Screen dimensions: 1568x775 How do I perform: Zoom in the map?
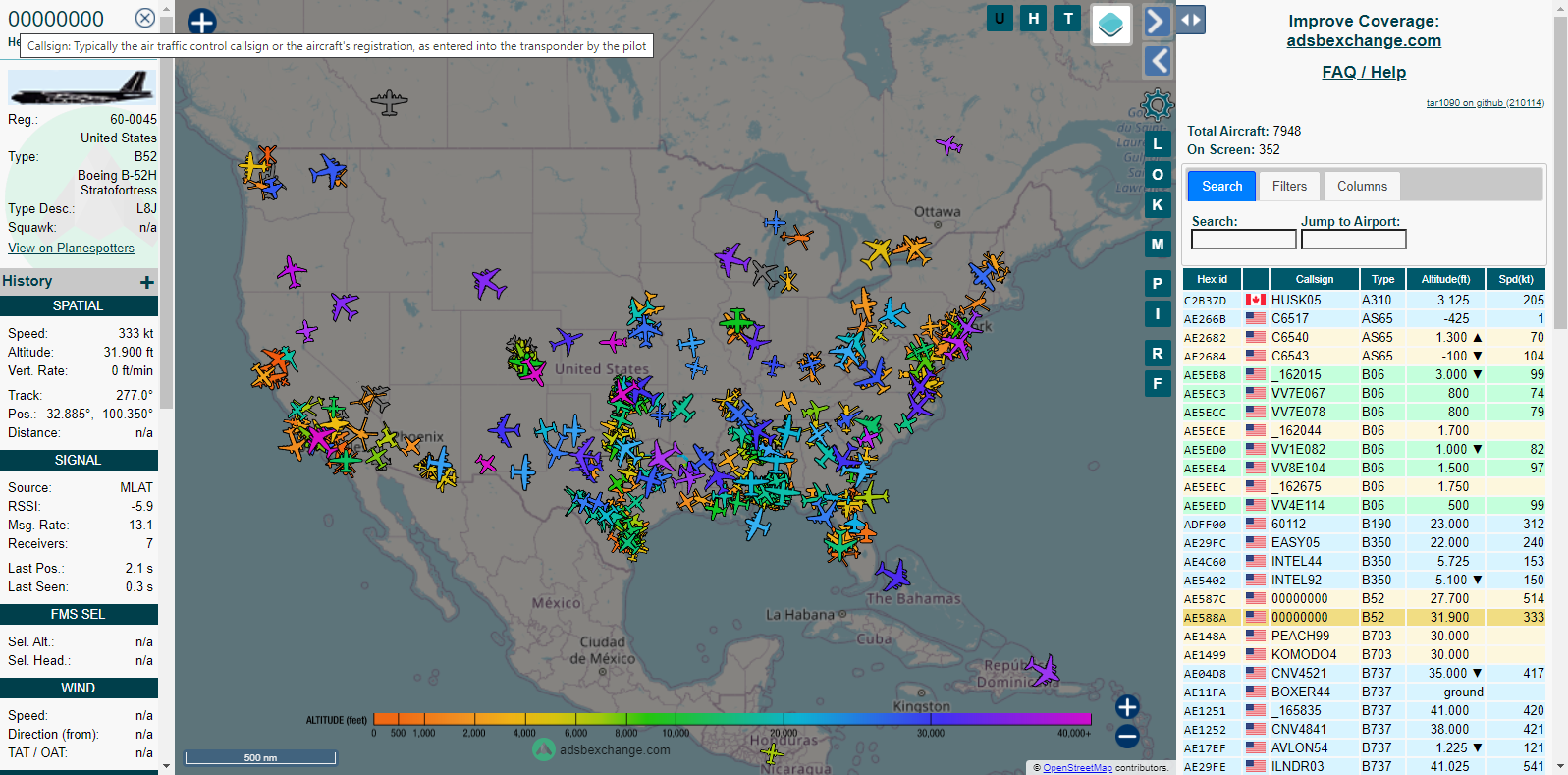(x=1127, y=706)
